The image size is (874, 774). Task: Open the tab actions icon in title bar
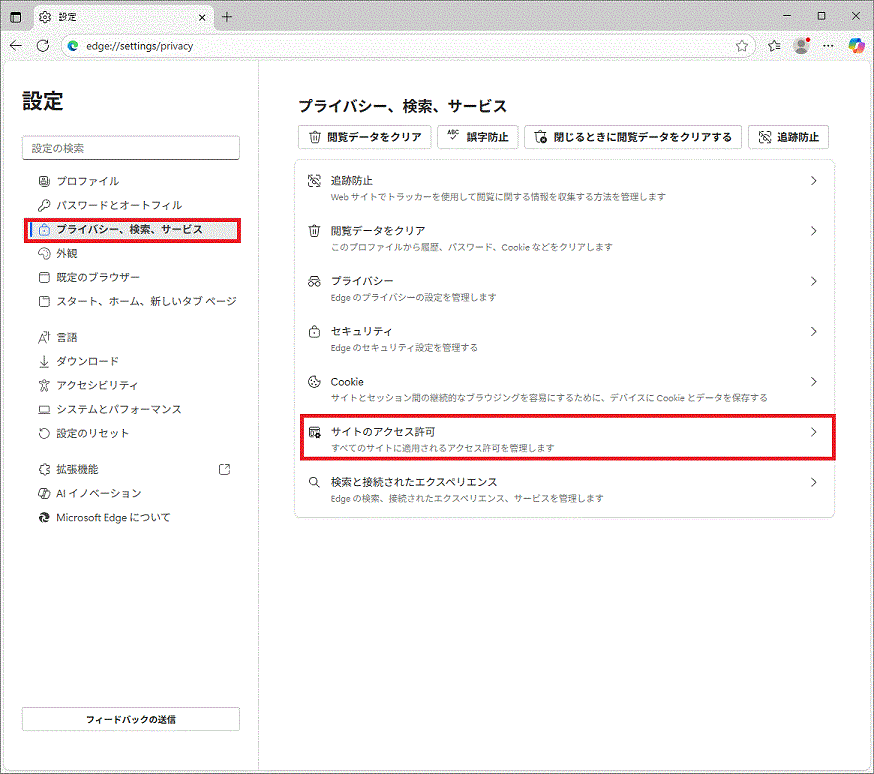click(x=16, y=17)
